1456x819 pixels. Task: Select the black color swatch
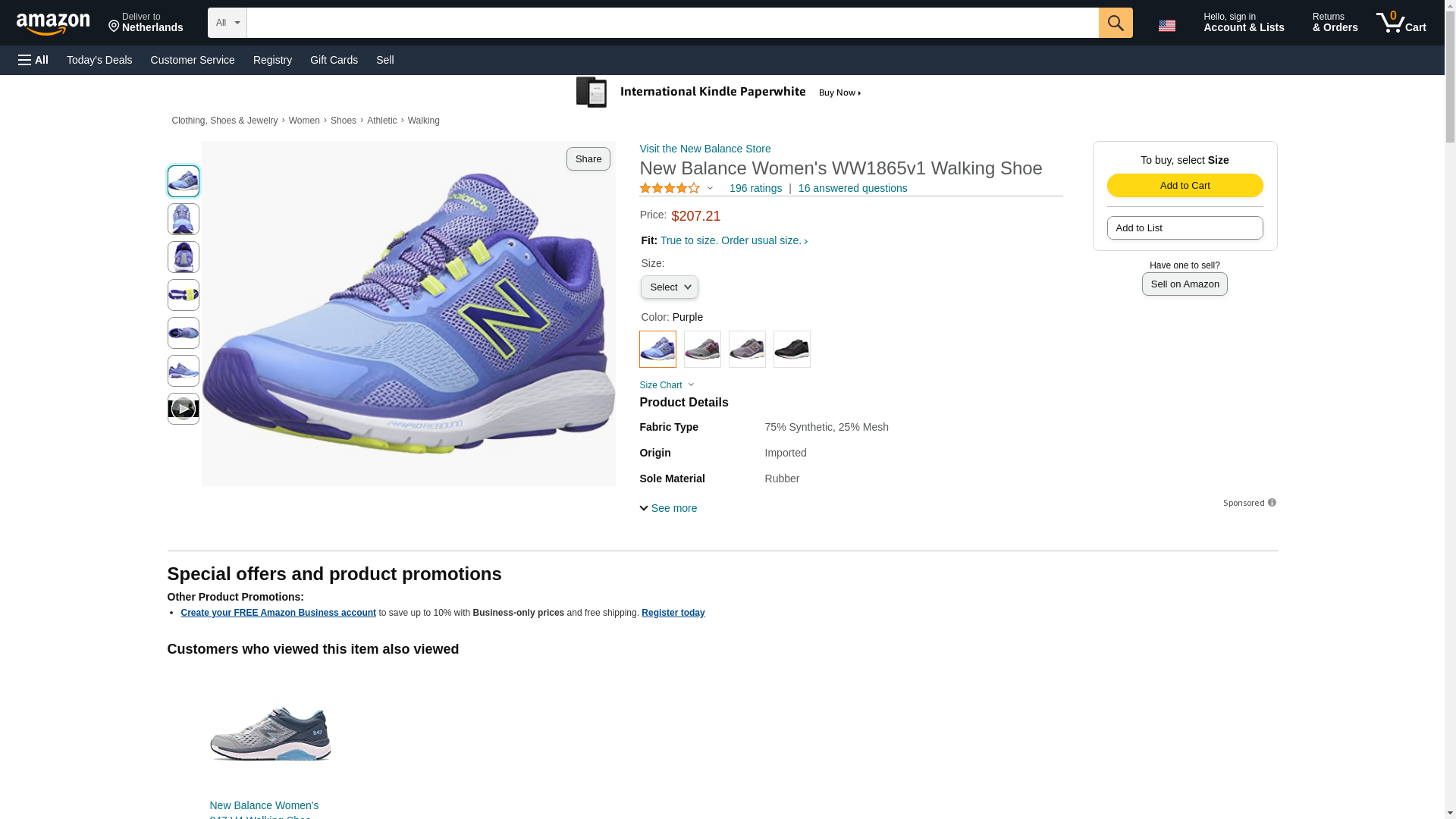[792, 350]
